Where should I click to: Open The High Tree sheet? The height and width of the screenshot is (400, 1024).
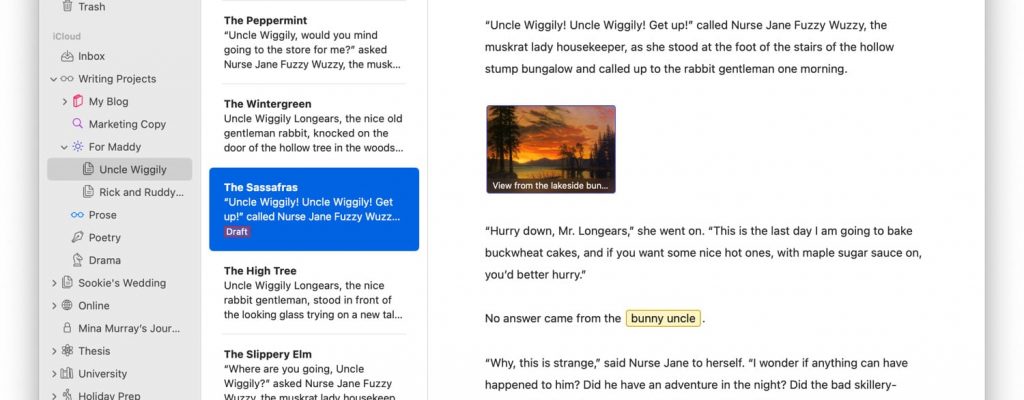point(314,293)
